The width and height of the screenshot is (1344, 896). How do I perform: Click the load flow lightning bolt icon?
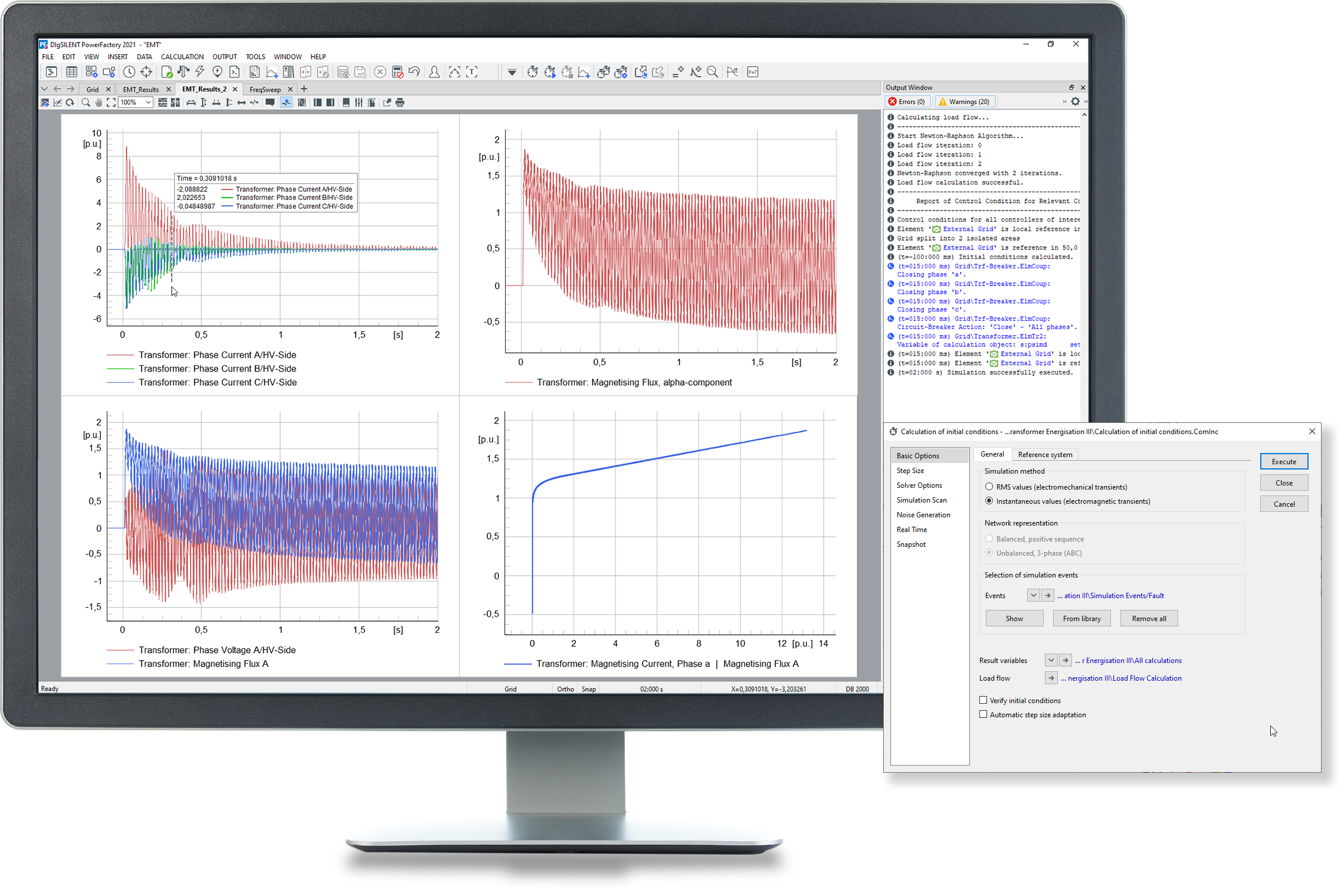[200, 72]
